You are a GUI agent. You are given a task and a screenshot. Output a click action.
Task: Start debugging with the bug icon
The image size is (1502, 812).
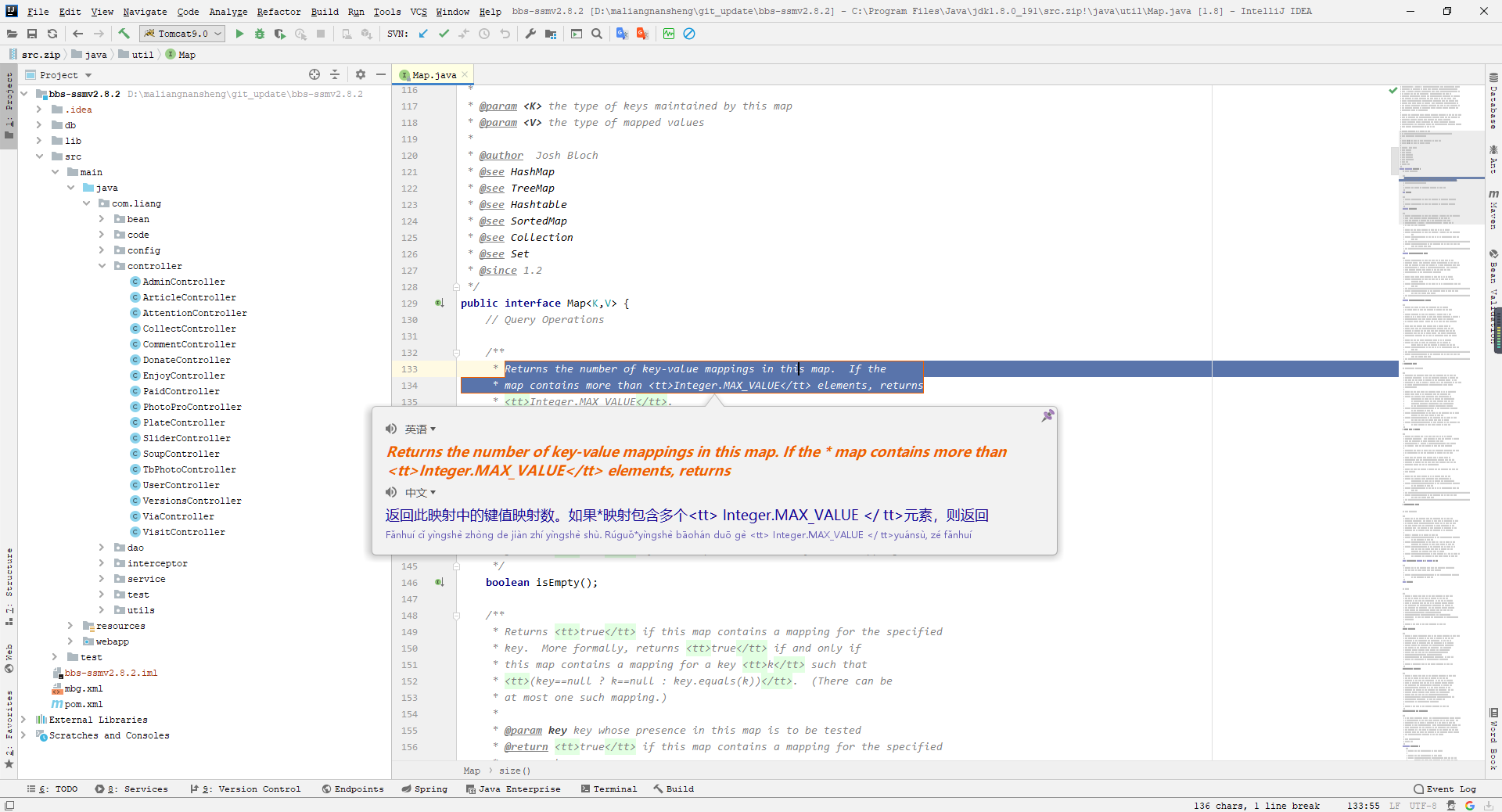(260, 34)
